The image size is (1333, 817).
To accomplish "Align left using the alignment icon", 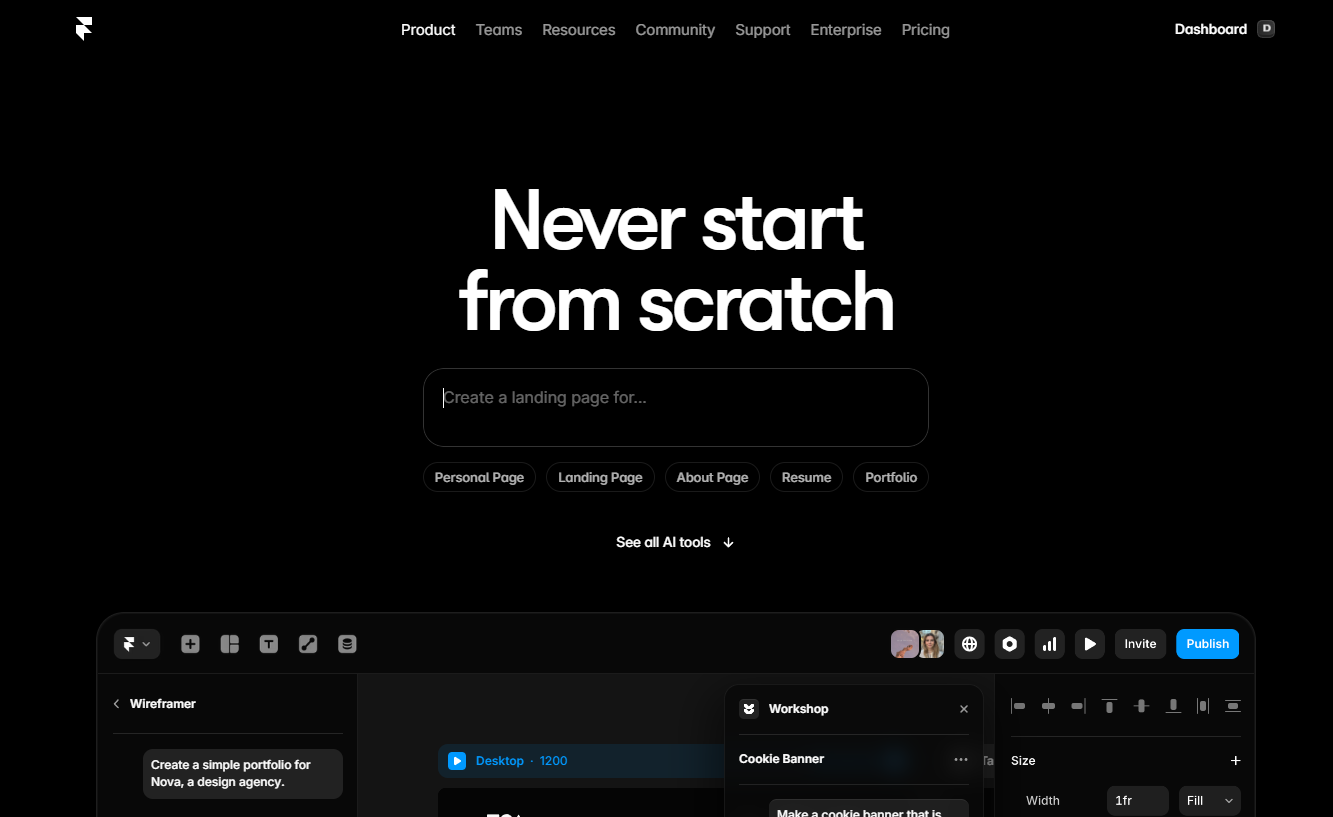I will (x=1019, y=706).
